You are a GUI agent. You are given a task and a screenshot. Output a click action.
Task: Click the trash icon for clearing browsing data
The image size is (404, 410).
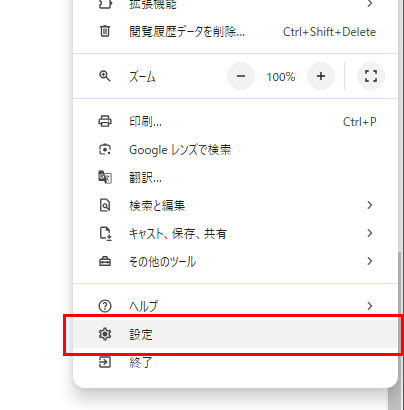(105, 32)
